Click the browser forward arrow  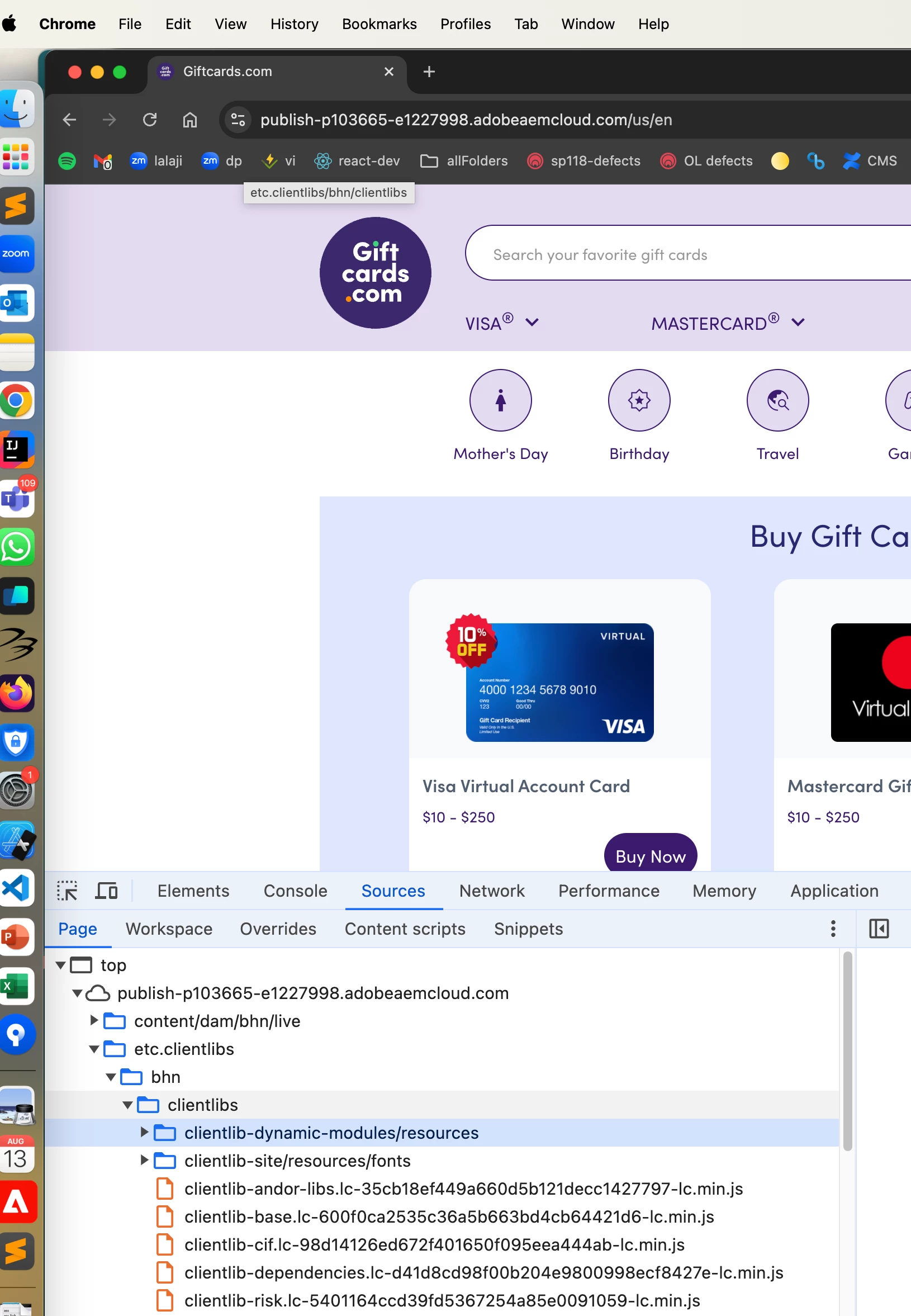tap(109, 120)
